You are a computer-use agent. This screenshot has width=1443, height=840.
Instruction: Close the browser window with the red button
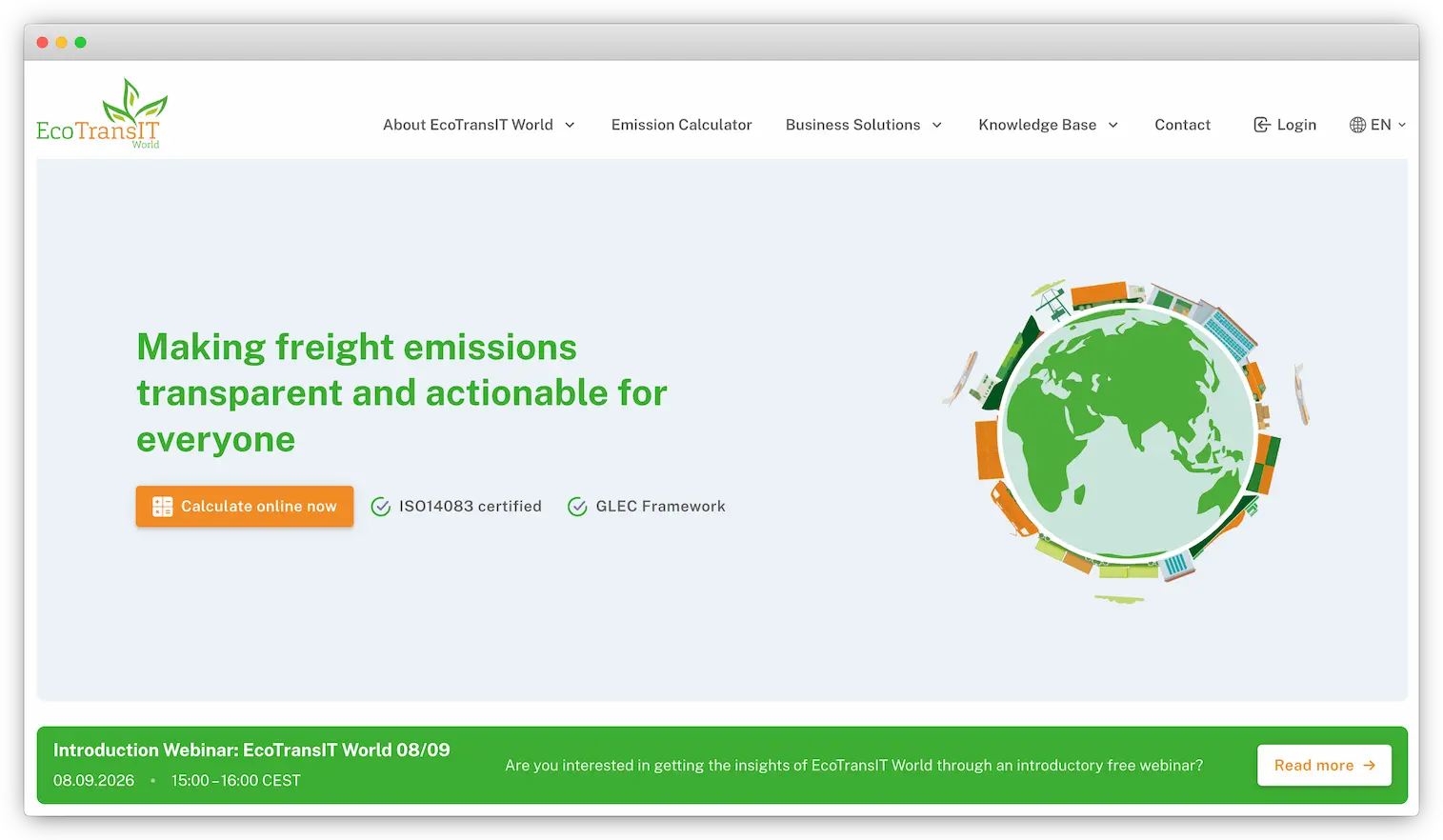point(42,42)
